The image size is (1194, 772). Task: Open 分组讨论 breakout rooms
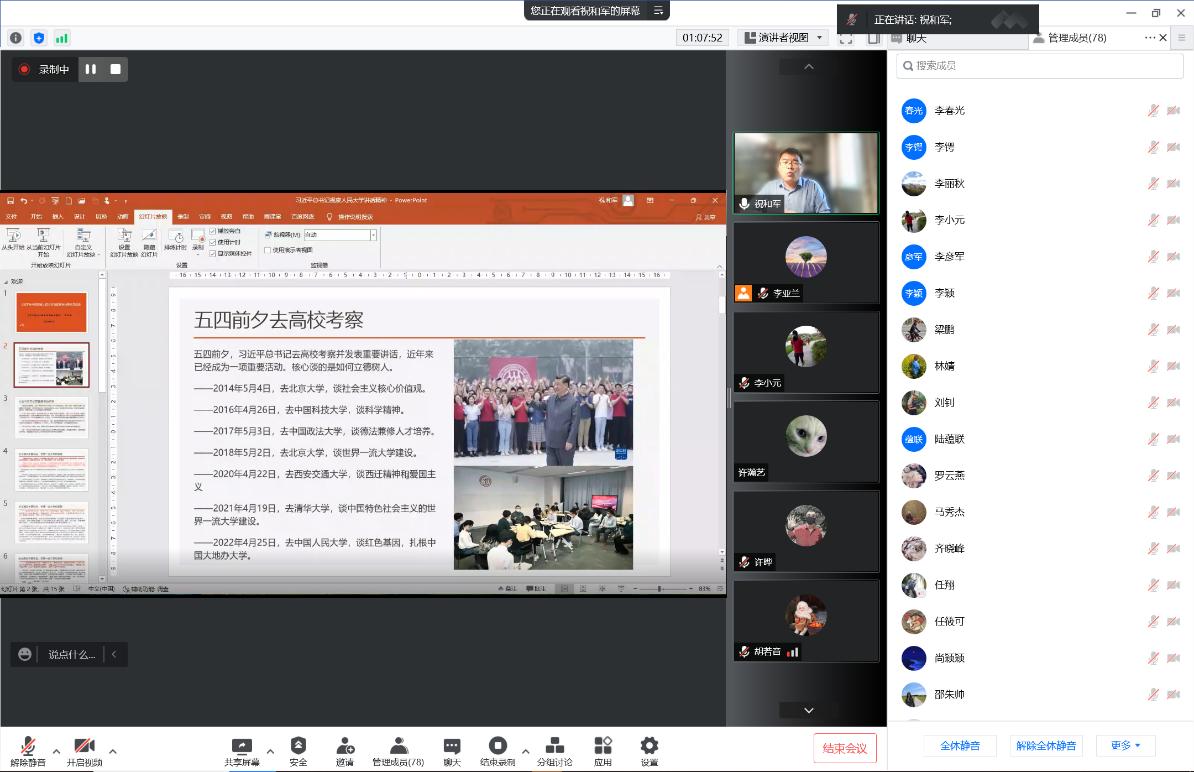click(x=554, y=749)
